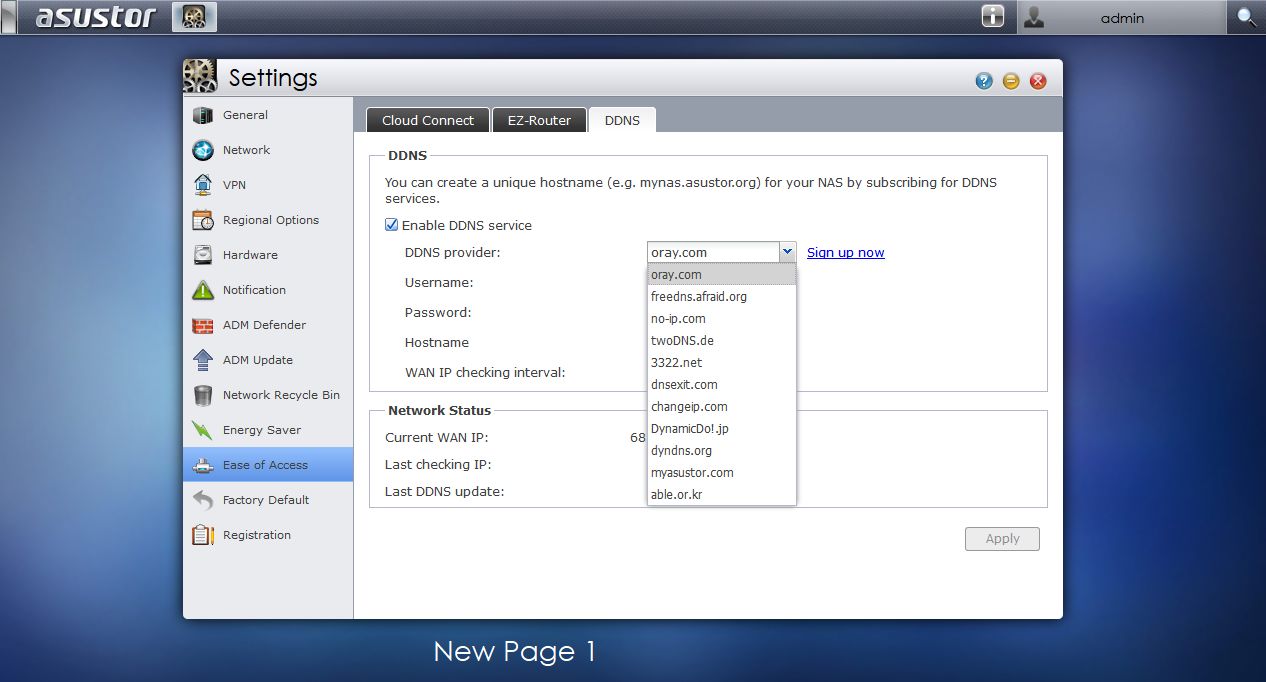Switch to the Cloud Connect tab
Screen dimensions: 1266x682
tap(428, 120)
